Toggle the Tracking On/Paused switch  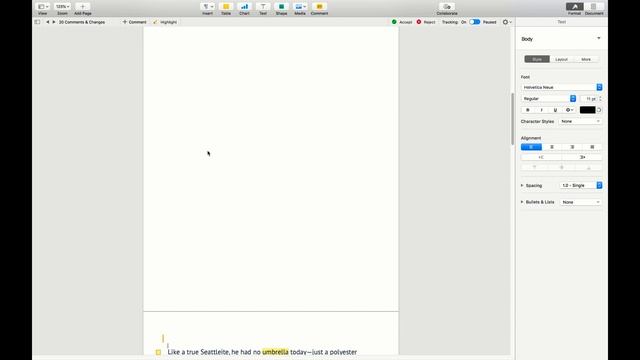475,22
